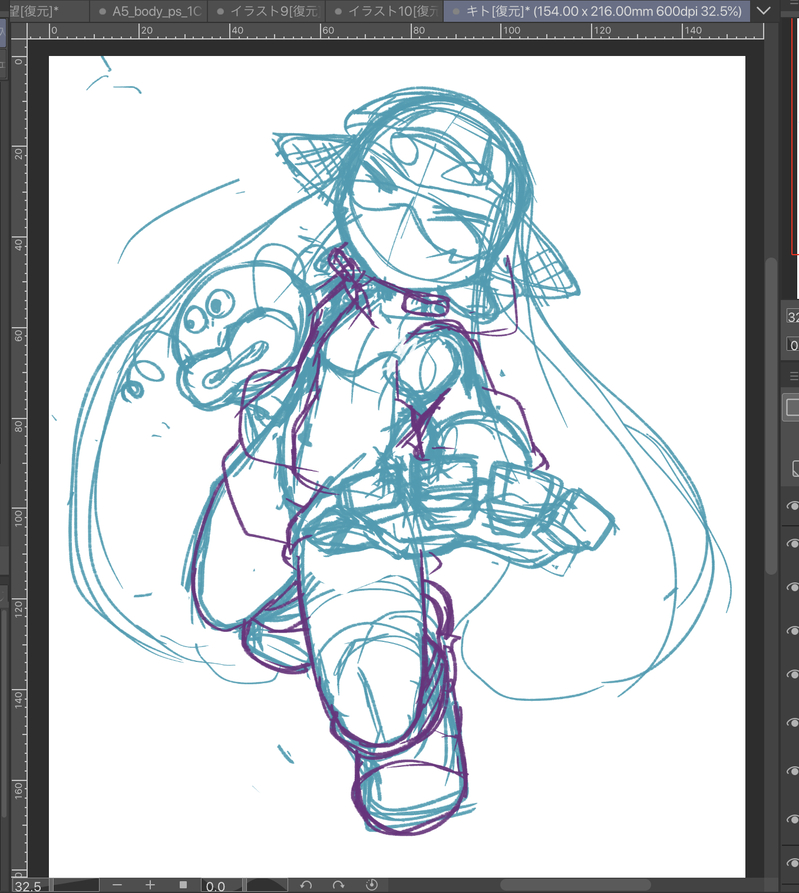
Task: Click the zoom out minus icon
Action: pos(117,885)
